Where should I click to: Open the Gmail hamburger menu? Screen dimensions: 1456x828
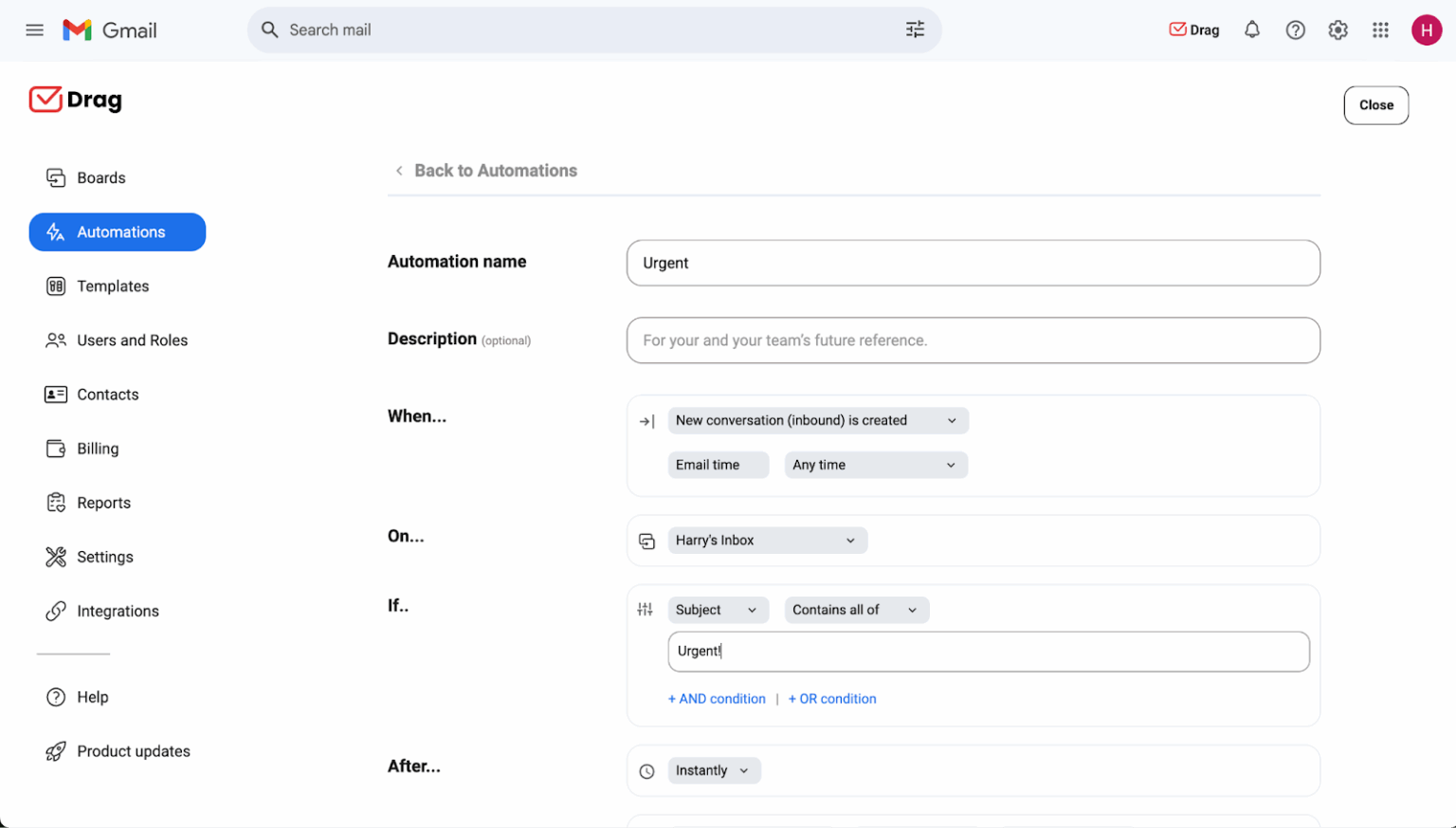coord(34,29)
